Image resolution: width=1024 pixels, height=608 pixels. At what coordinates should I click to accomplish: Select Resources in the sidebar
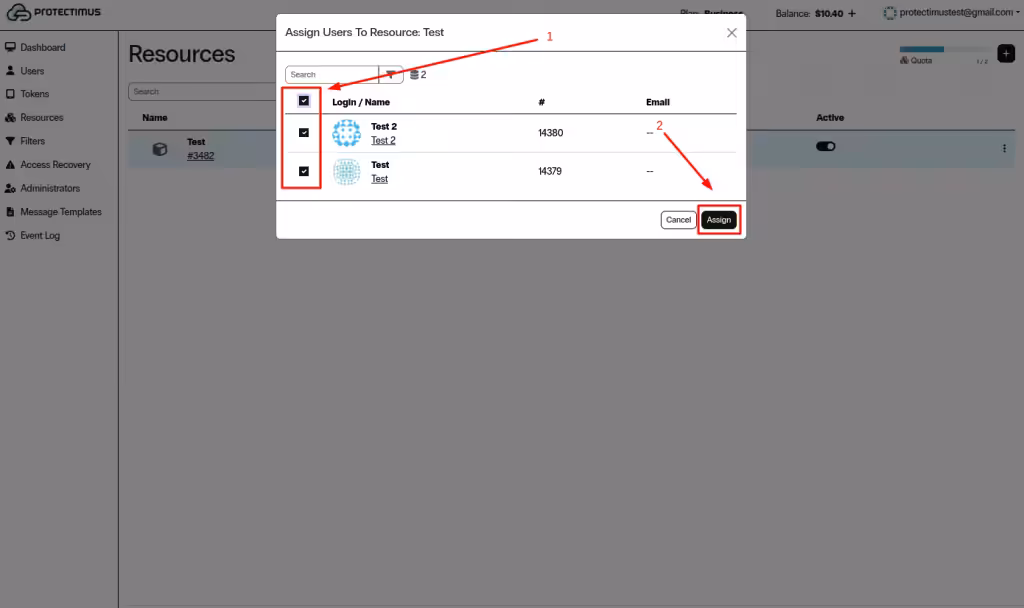[x=42, y=118]
